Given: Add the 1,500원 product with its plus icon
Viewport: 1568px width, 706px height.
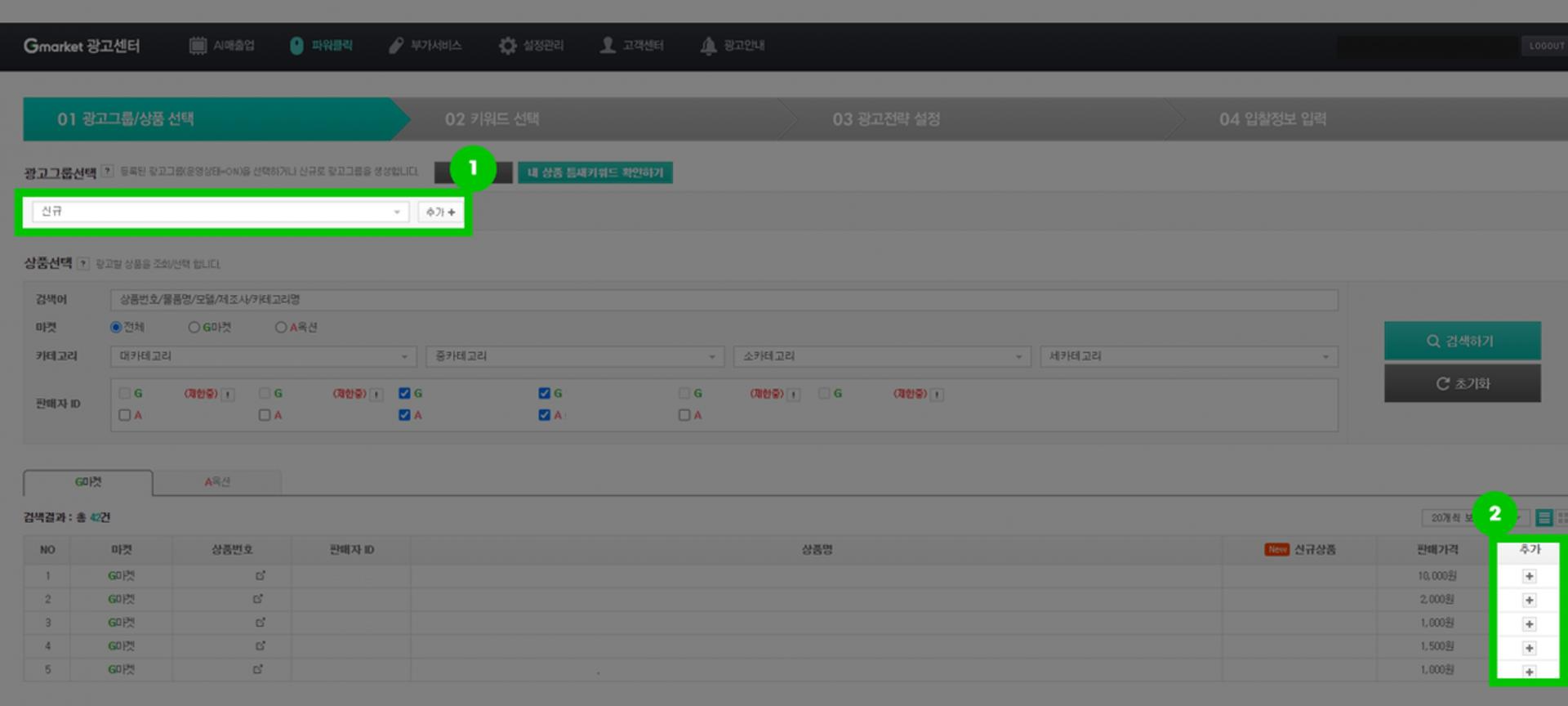Looking at the screenshot, I should tap(1529, 648).
